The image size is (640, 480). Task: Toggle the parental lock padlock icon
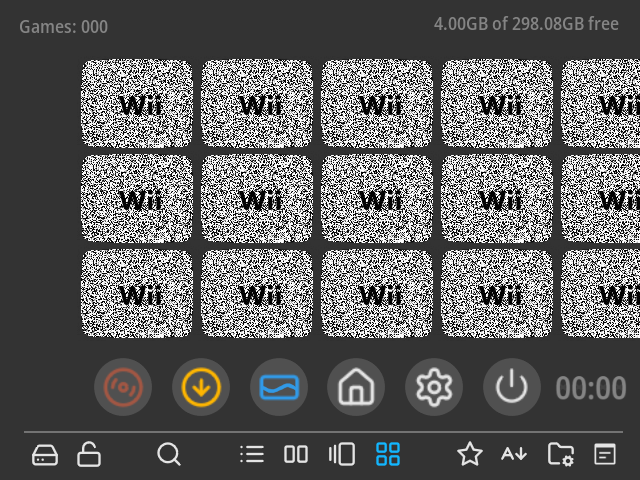click(89, 454)
